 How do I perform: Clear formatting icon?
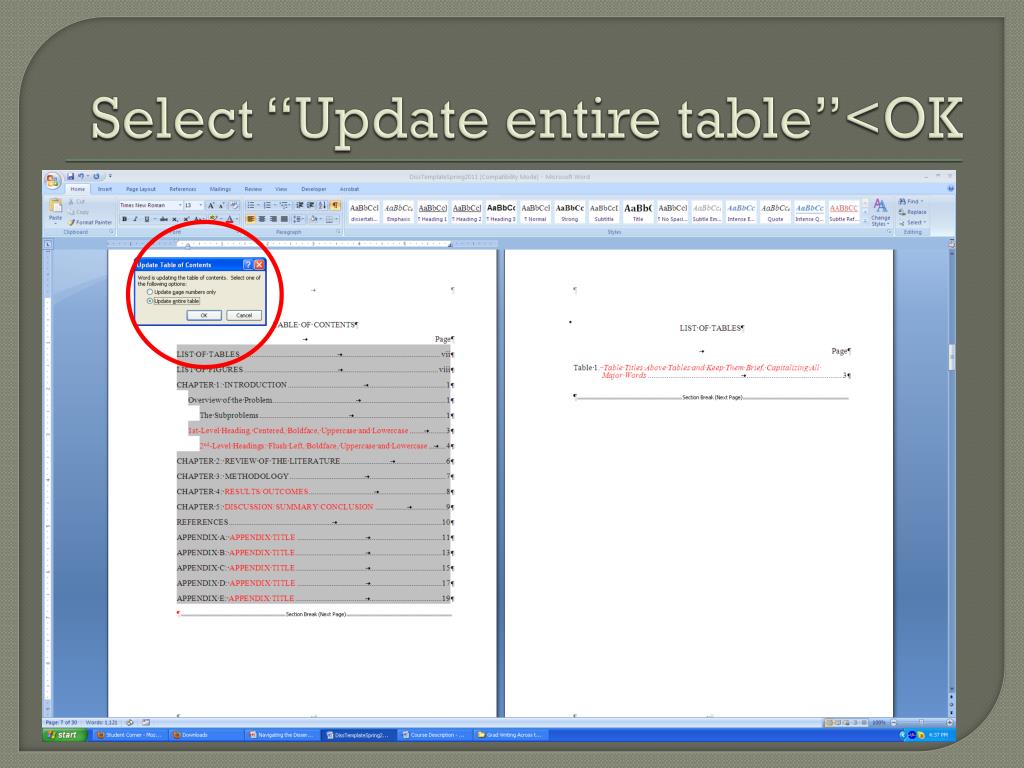click(234, 205)
